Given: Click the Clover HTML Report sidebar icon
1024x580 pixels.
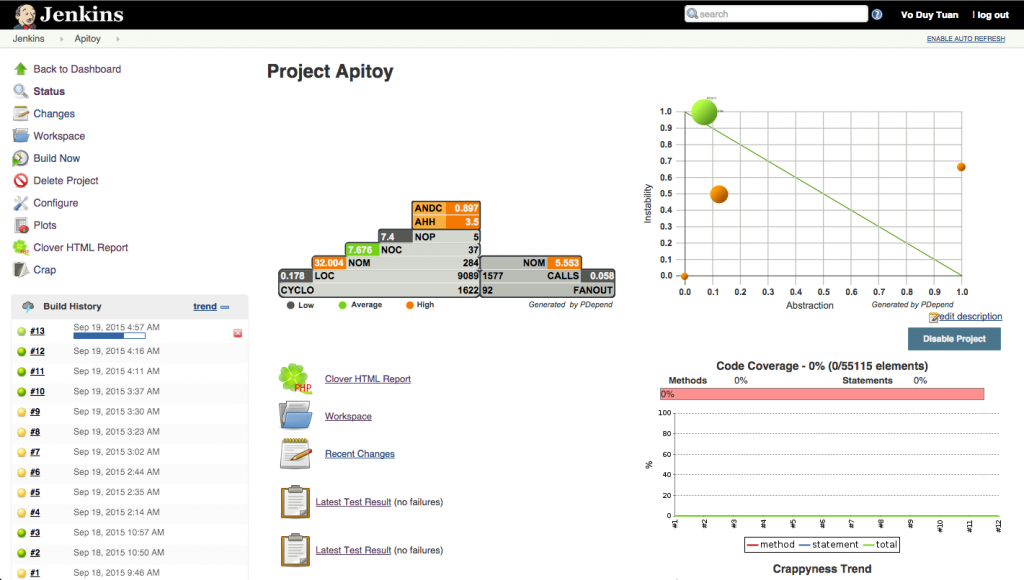Looking at the screenshot, I should (20, 248).
